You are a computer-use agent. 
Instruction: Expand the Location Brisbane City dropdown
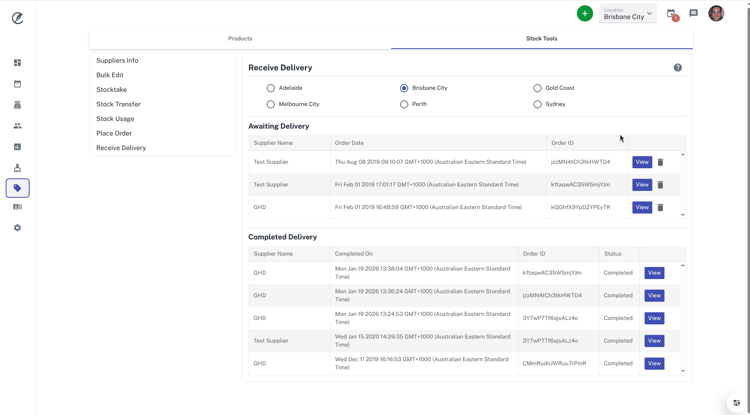point(628,14)
